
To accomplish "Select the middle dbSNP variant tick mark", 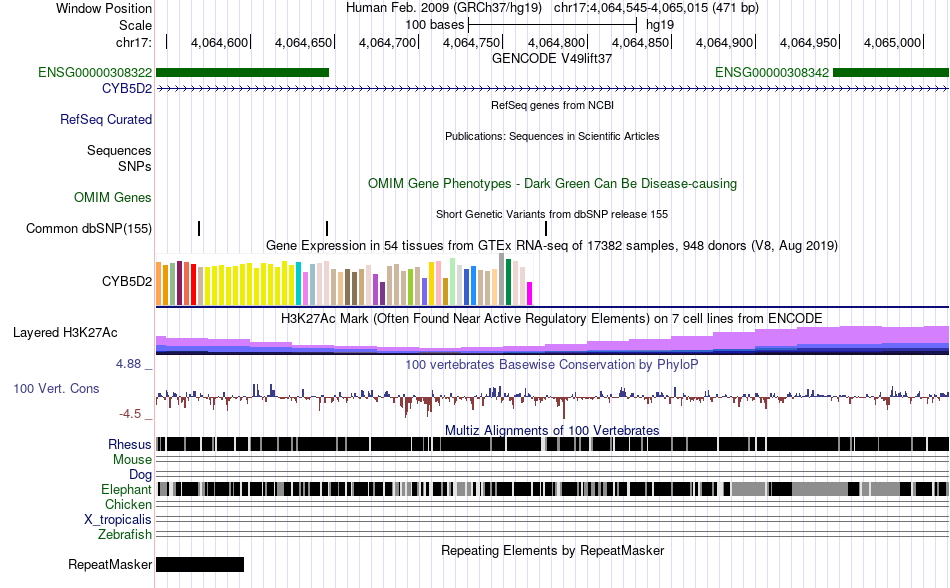I will pos(327,228).
